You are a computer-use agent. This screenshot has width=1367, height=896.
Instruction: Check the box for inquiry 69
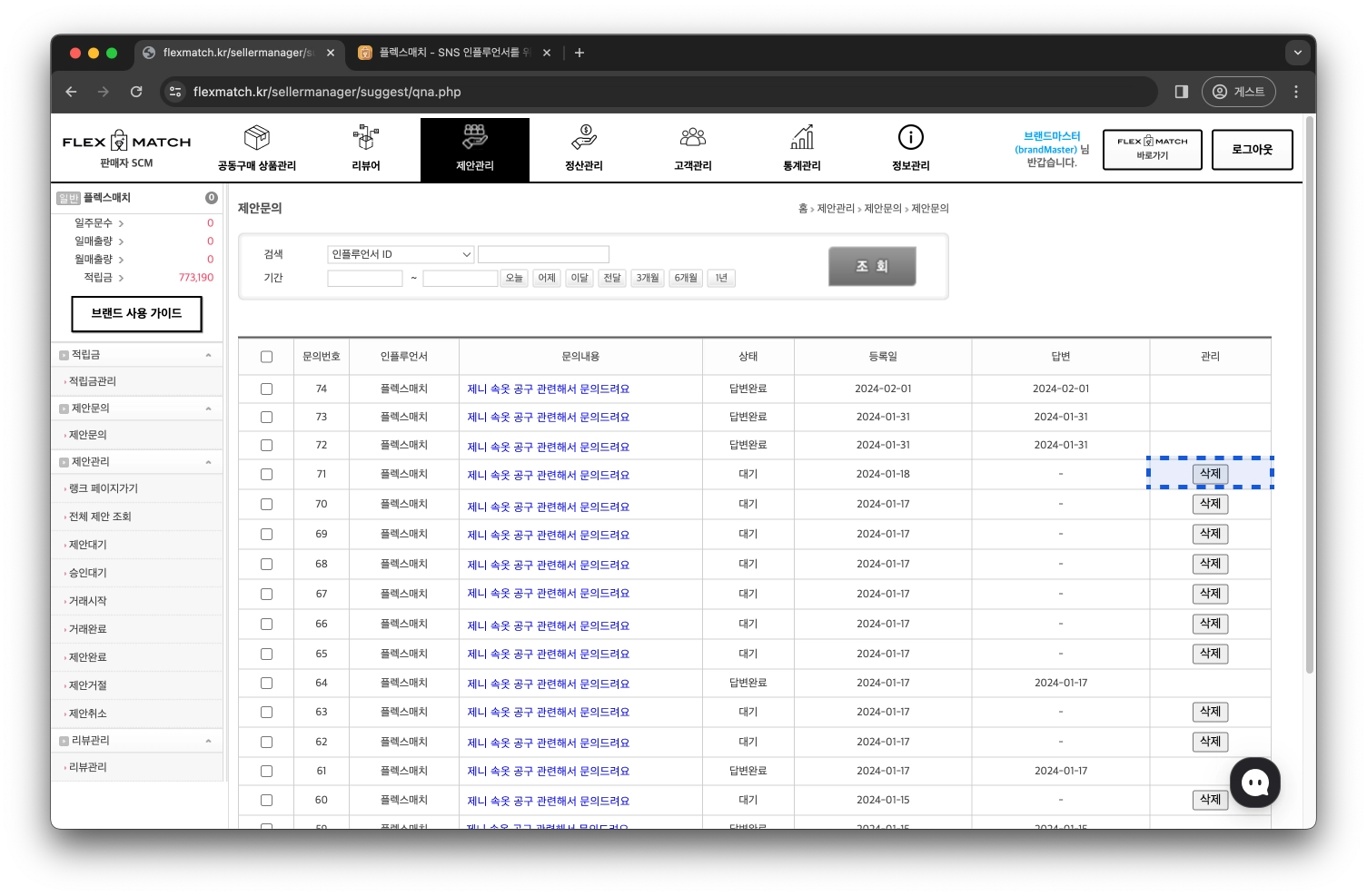(x=266, y=534)
